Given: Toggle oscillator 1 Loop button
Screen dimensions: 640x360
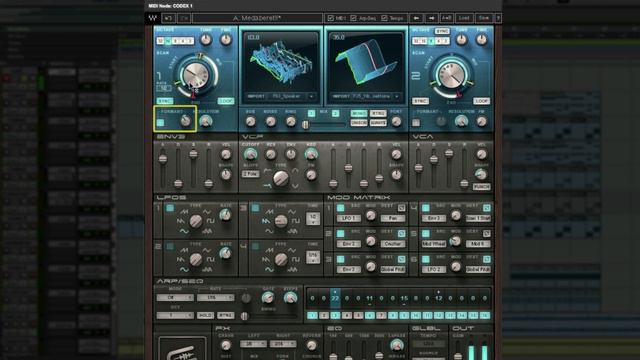Looking at the screenshot, I should pos(226,100).
